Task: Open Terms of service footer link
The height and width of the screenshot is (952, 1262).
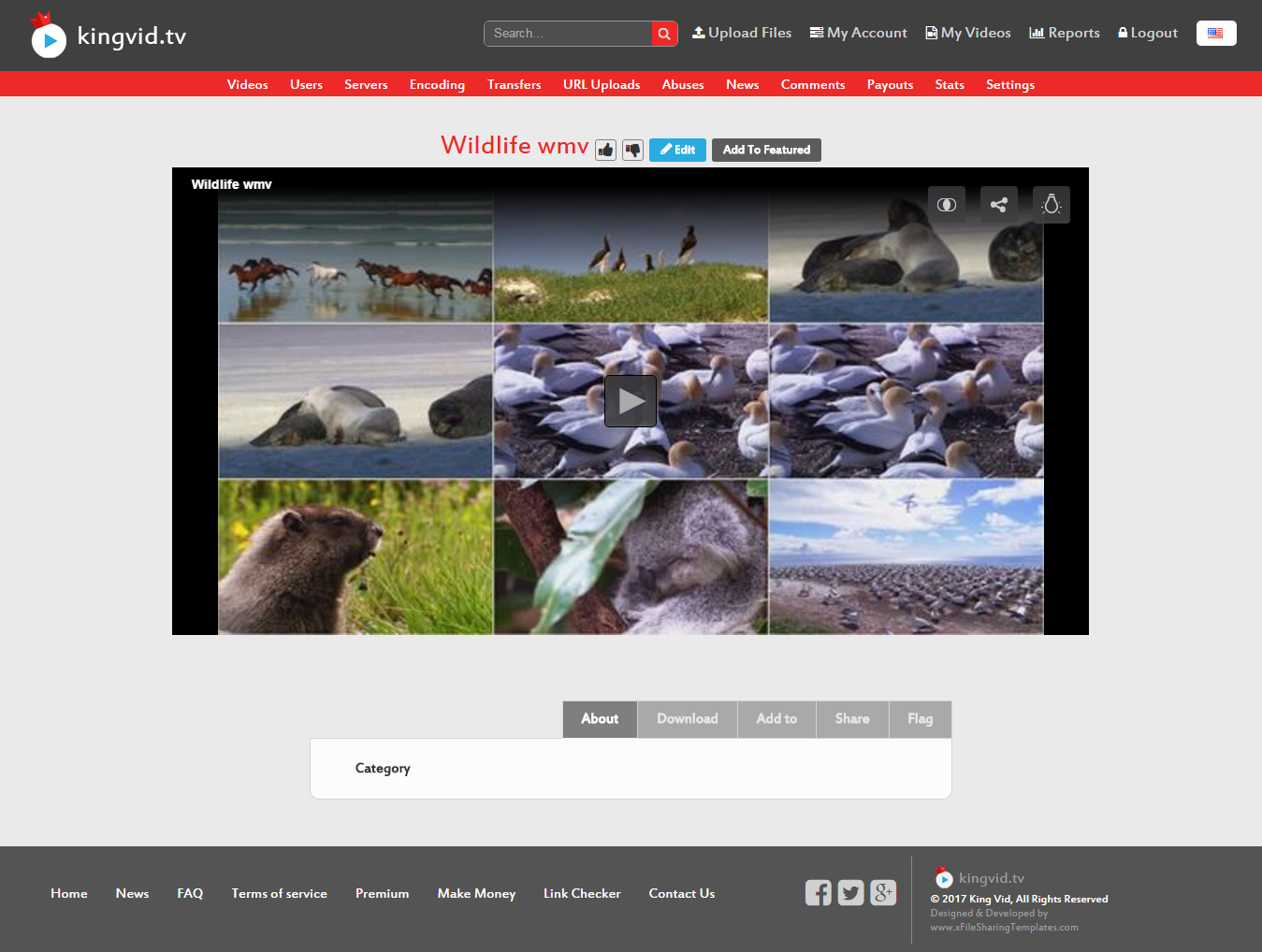Action: (x=280, y=893)
